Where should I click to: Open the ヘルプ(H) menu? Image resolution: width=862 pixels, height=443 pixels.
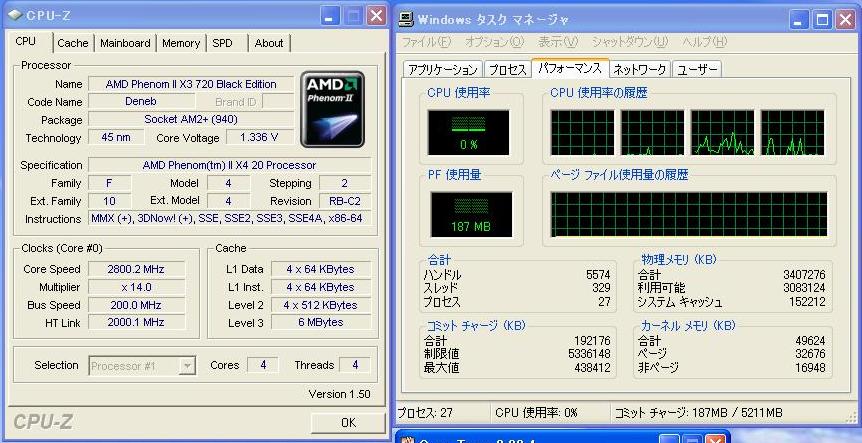[705, 42]
